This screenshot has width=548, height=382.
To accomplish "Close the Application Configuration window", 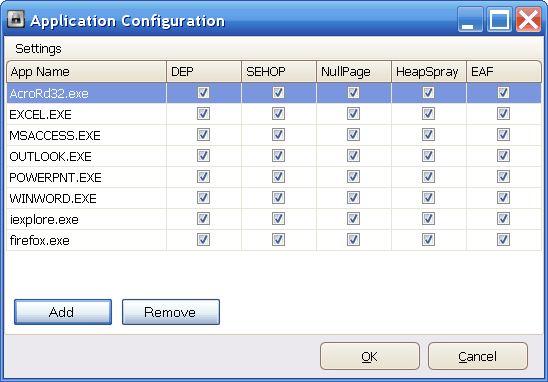I will pyautogui.click(x=528, y=20).
